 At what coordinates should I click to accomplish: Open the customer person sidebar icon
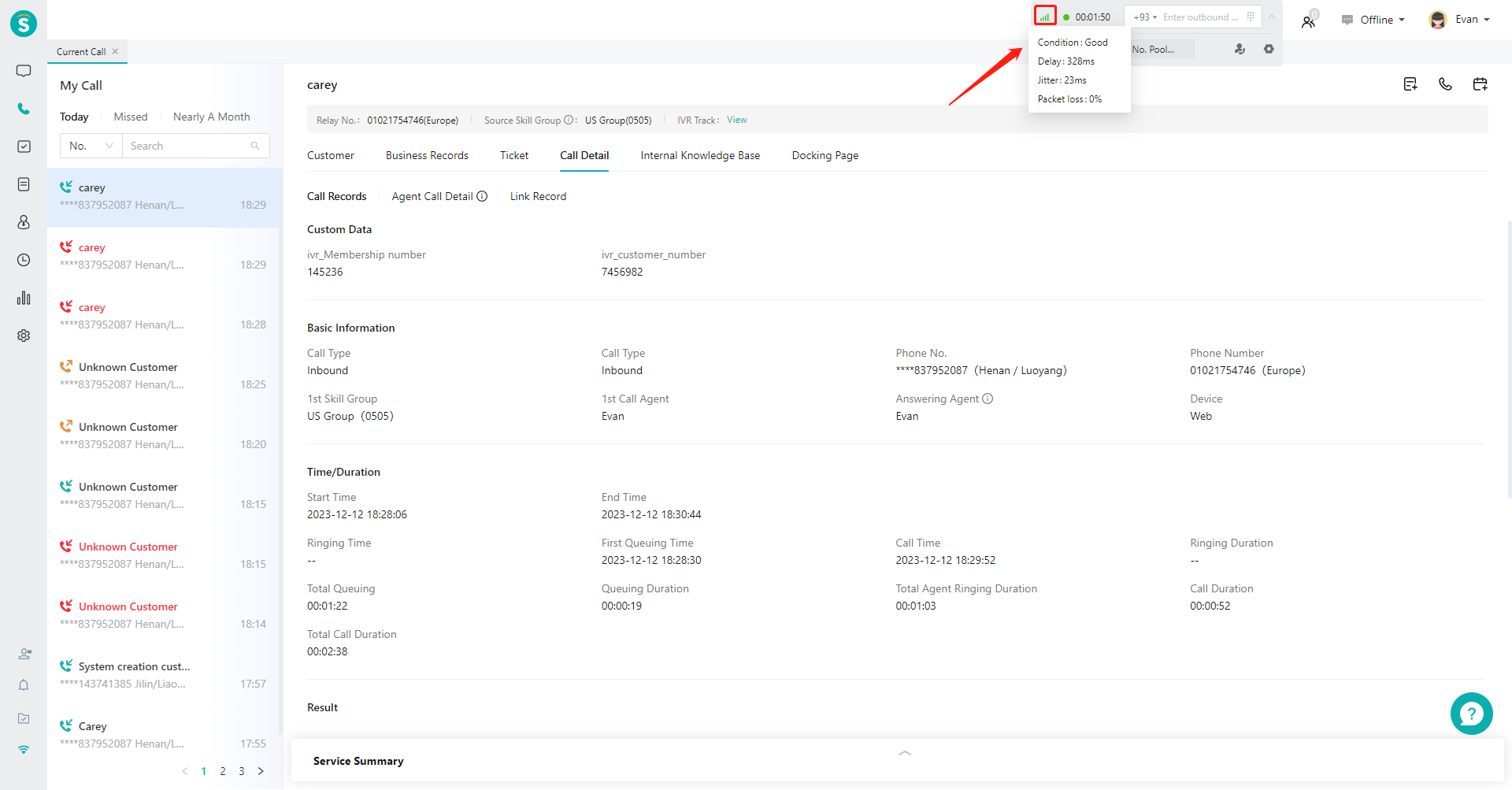point(24,222)
